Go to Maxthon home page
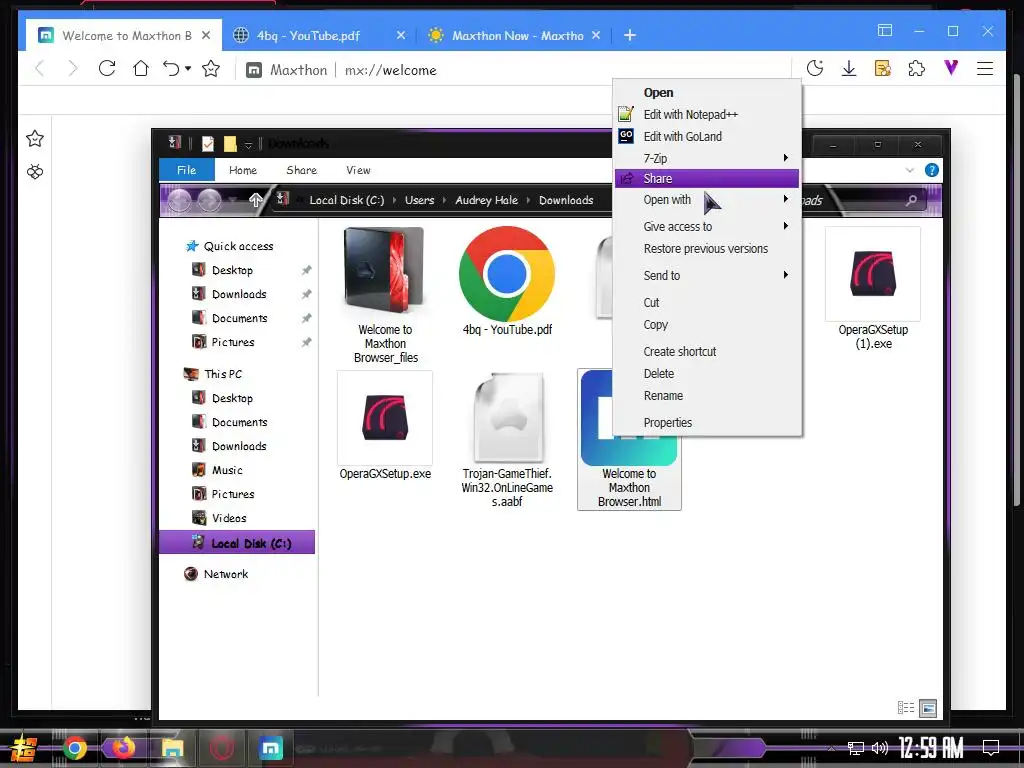Viewport: 1024px width, 768px height. [140, 69]
